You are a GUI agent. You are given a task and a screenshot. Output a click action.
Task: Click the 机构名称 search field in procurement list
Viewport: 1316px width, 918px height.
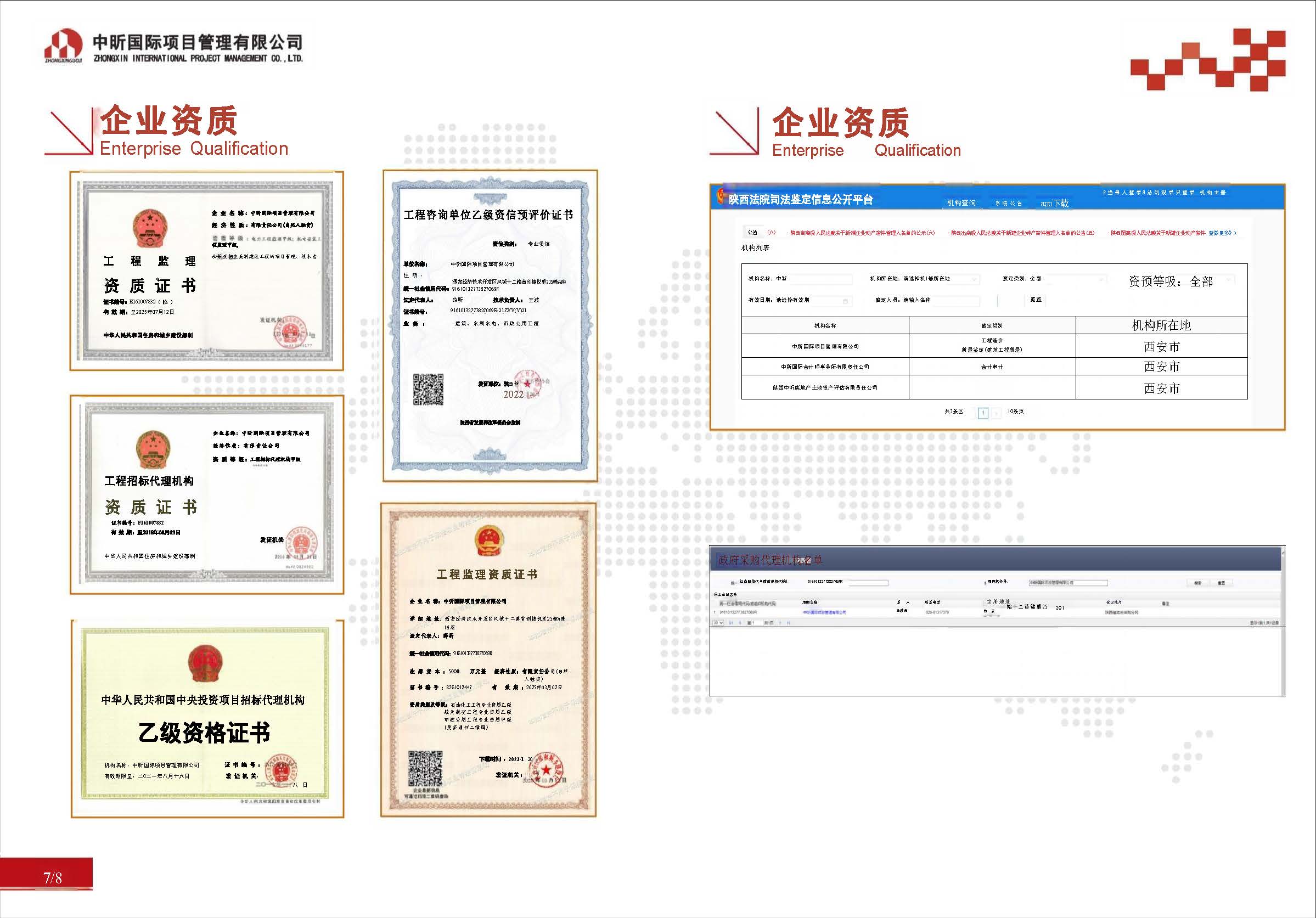pyautogui.click(x=1068, y=583)
